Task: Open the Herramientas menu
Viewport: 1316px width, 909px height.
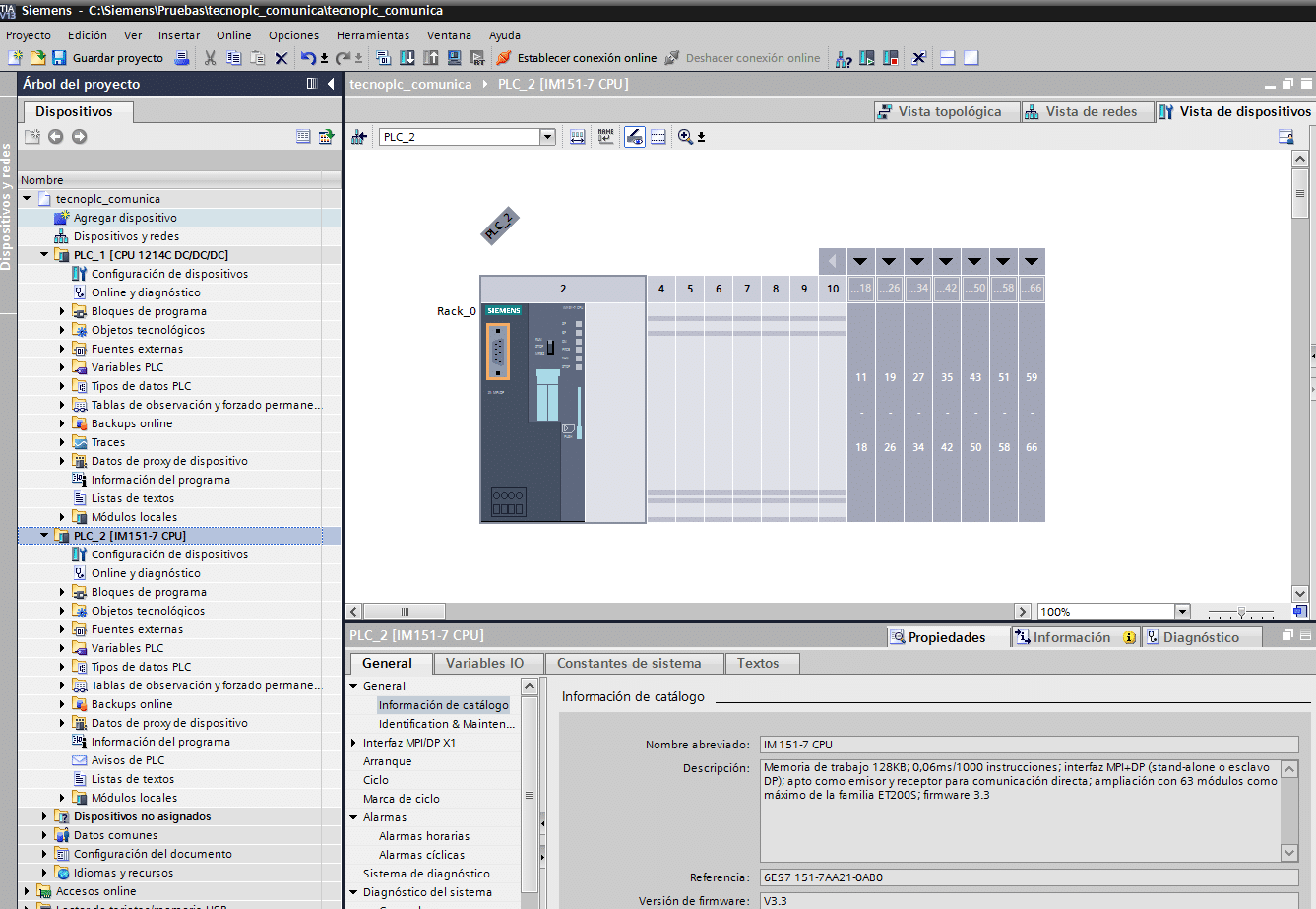Action: 372,35
